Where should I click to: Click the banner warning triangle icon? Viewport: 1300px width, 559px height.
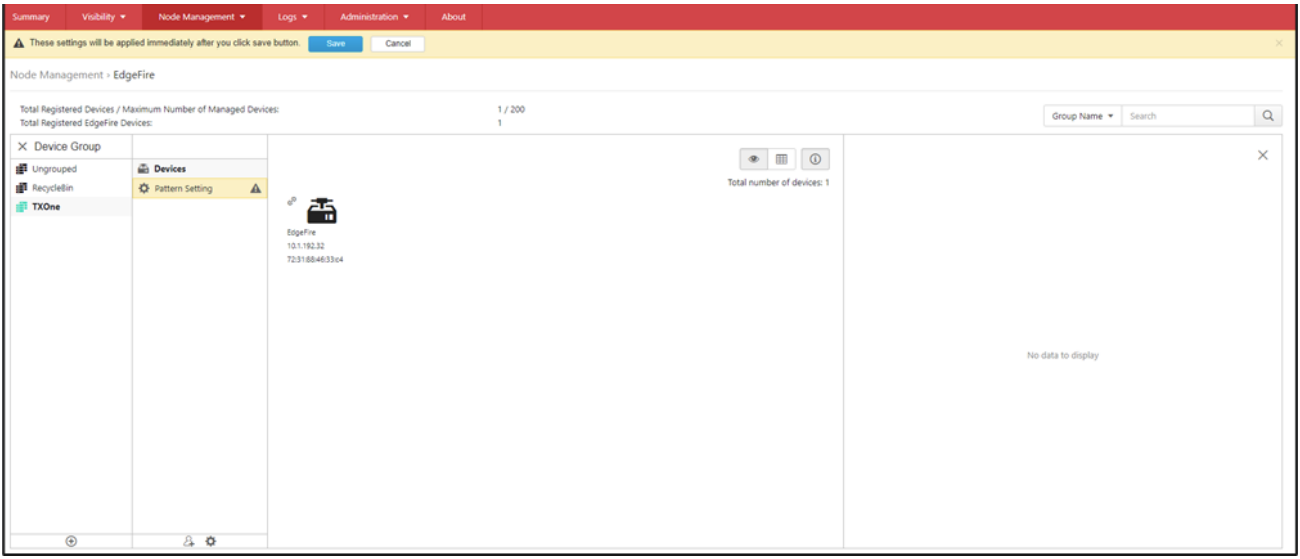pos(20,44)
